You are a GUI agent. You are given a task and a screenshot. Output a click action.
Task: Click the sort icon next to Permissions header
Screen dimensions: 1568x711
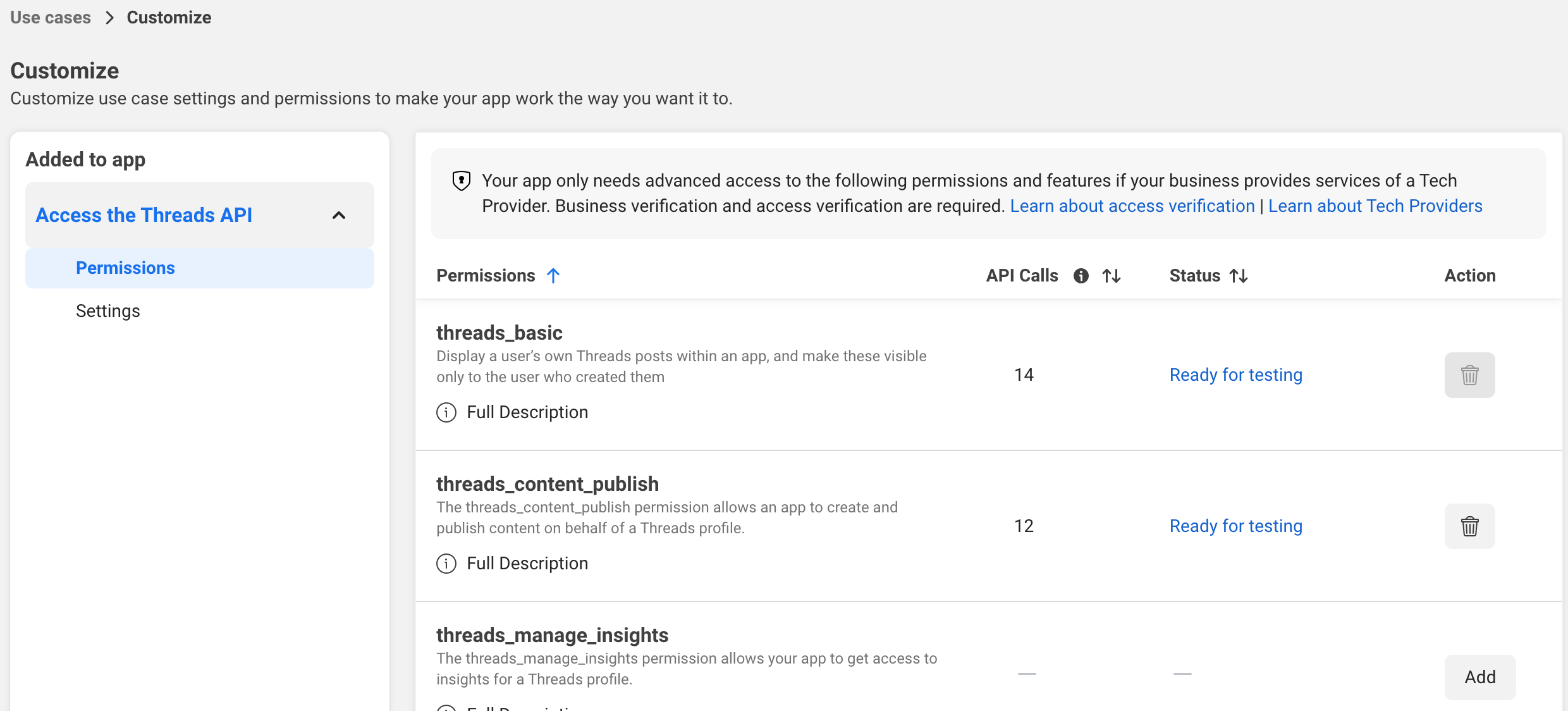555,275
